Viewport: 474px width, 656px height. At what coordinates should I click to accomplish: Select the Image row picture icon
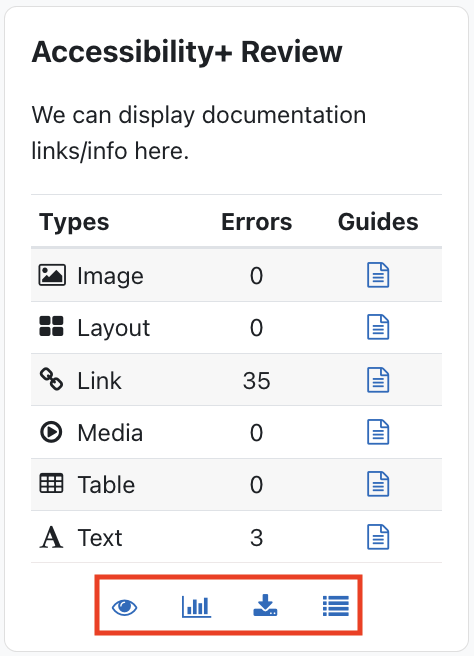pyautogui.click(x=52, y=275)
